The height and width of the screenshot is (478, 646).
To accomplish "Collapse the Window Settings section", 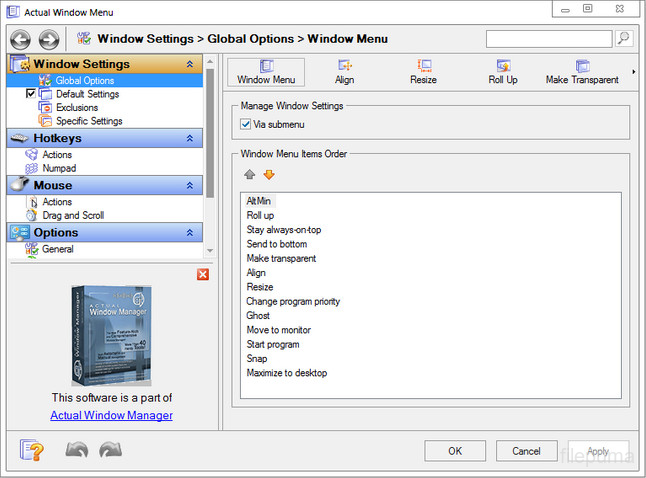I will coord(189,64).
